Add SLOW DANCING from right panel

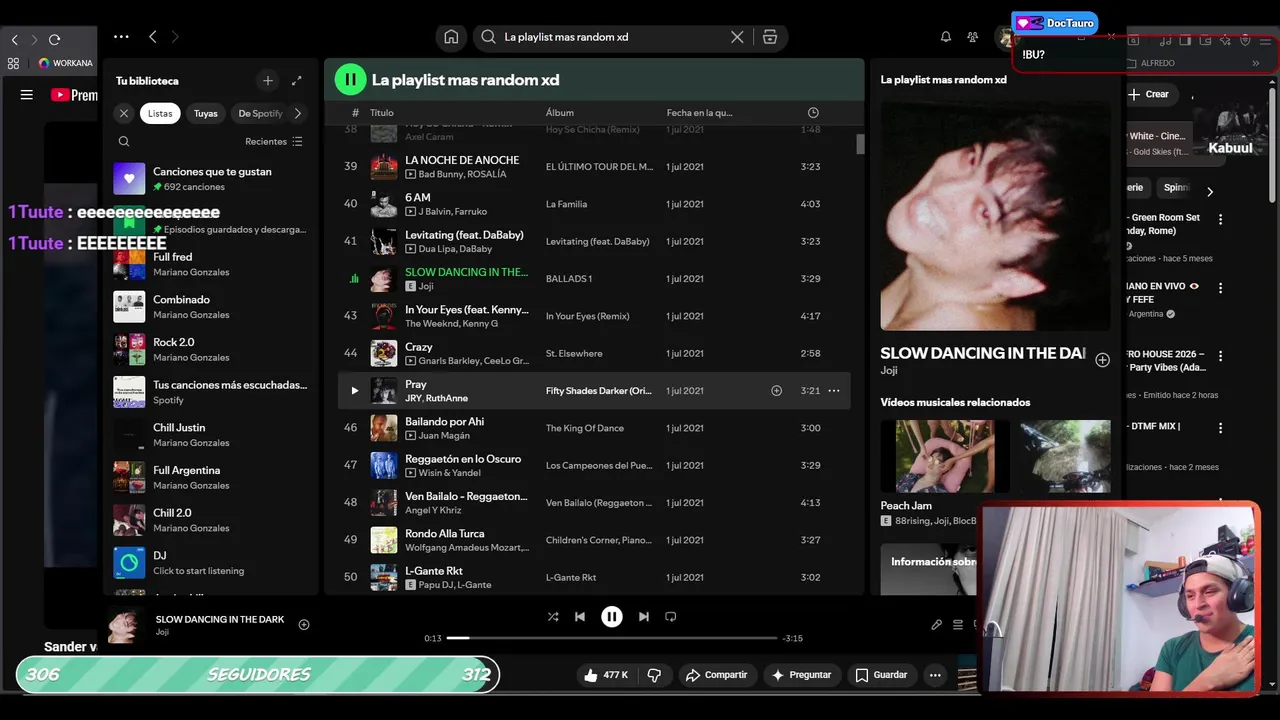pos(1102,360)
